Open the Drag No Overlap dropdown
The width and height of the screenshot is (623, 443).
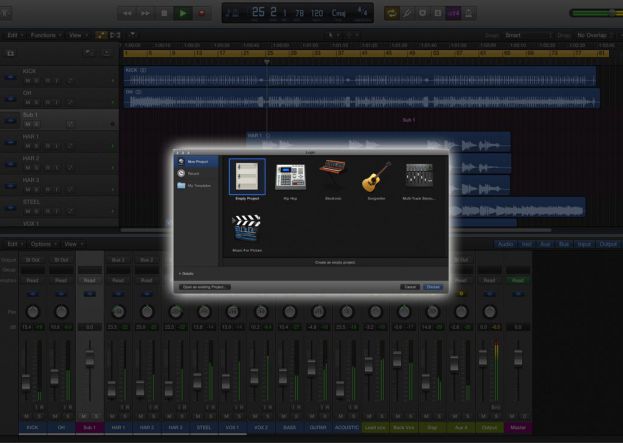pyautogui.click(x=594, y=35)
